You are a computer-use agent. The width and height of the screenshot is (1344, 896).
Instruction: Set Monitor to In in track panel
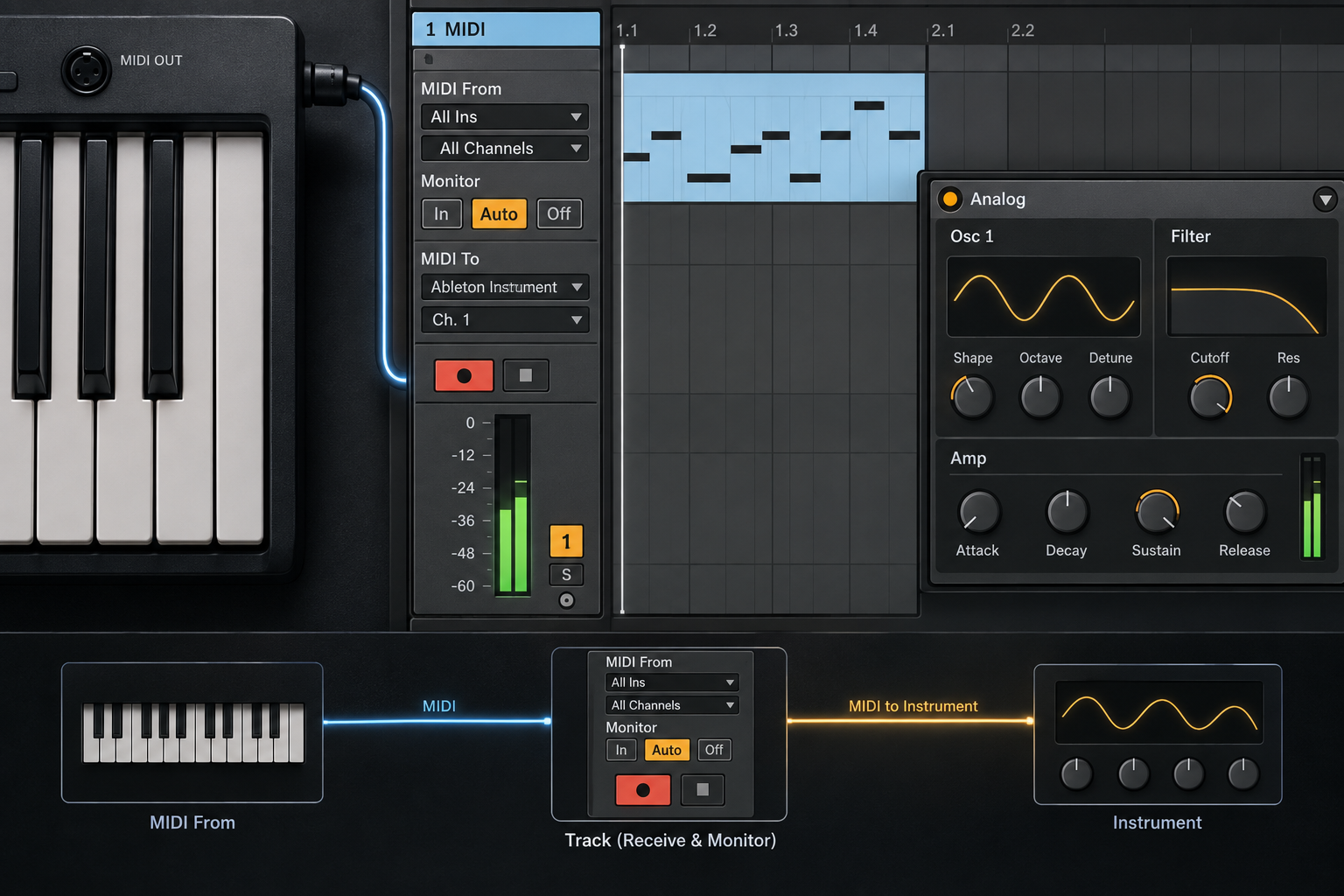pos(442,213)
